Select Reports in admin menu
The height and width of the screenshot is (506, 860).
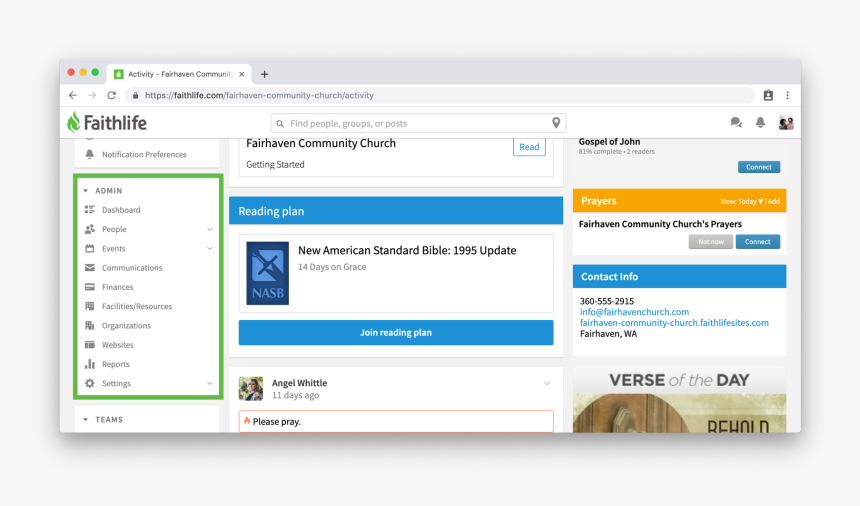[116, 364]
